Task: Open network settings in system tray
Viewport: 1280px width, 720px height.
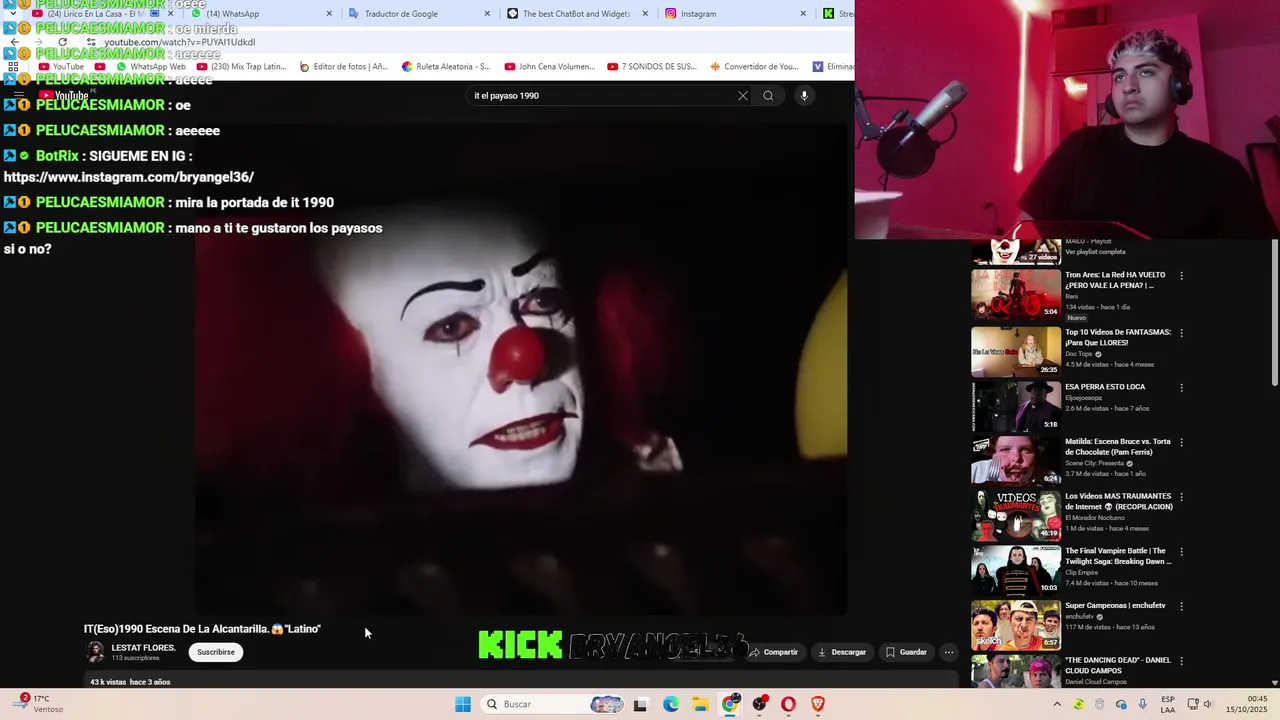Action: [x=1192, y=704]
